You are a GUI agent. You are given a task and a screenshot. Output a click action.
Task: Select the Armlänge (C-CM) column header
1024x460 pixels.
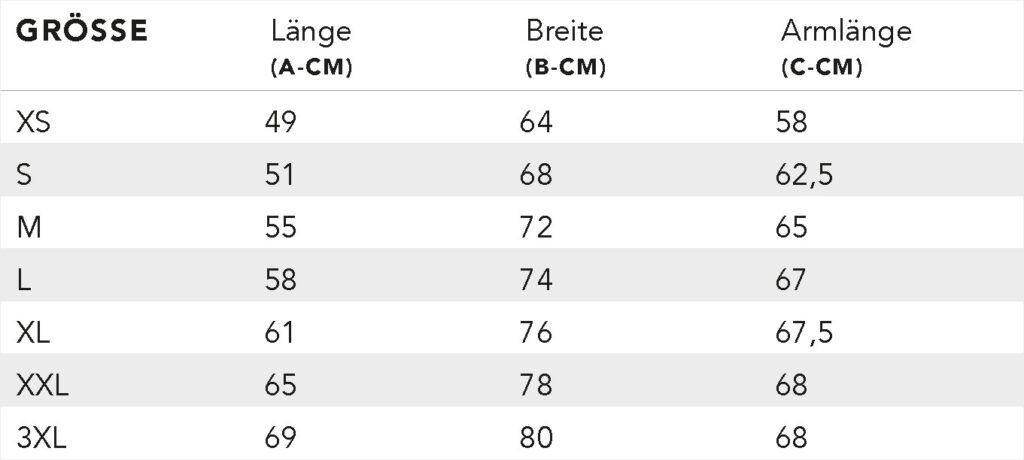(846, 48)
